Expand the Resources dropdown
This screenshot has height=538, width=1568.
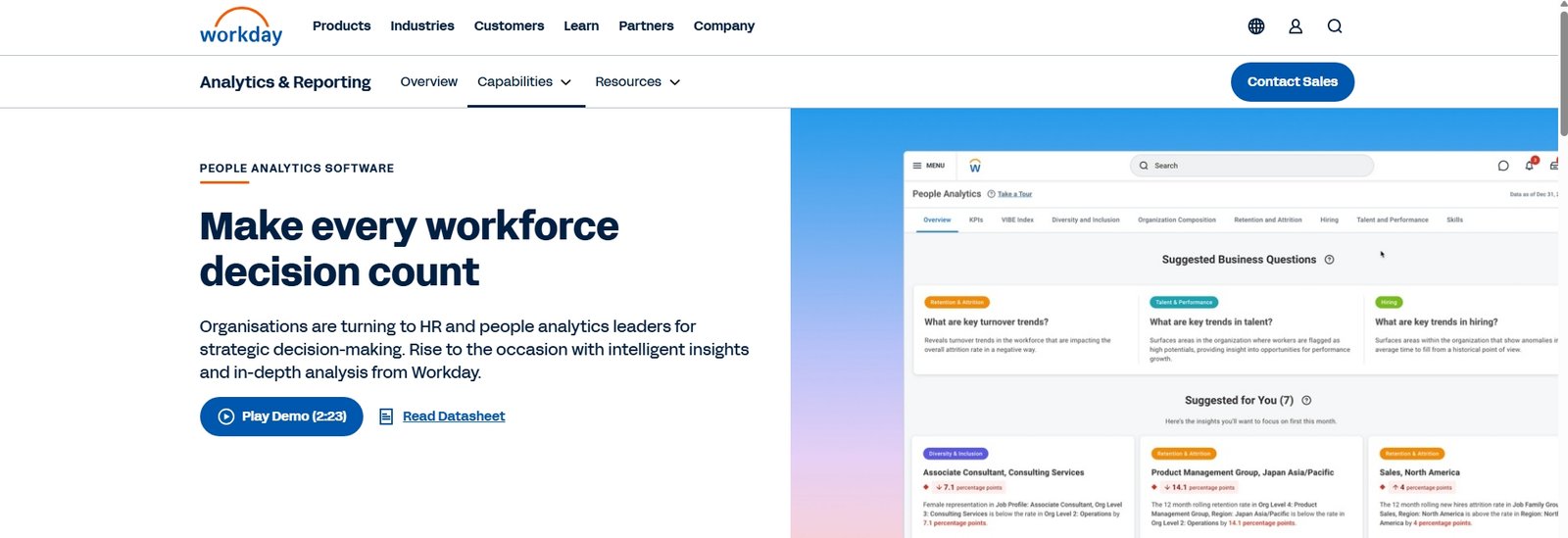point(638,81)
